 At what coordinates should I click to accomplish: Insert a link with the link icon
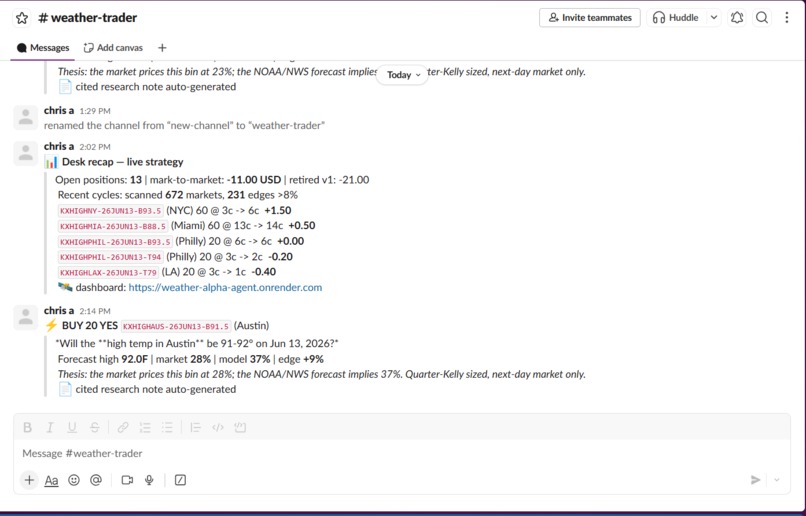[122, 427]
